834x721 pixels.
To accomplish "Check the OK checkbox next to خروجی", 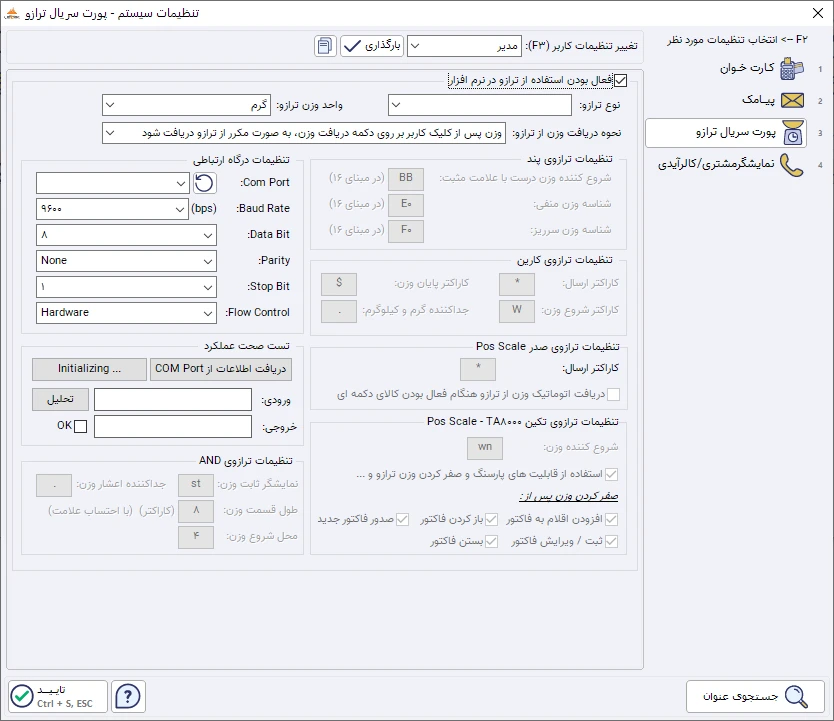I will tap(81, 427).
